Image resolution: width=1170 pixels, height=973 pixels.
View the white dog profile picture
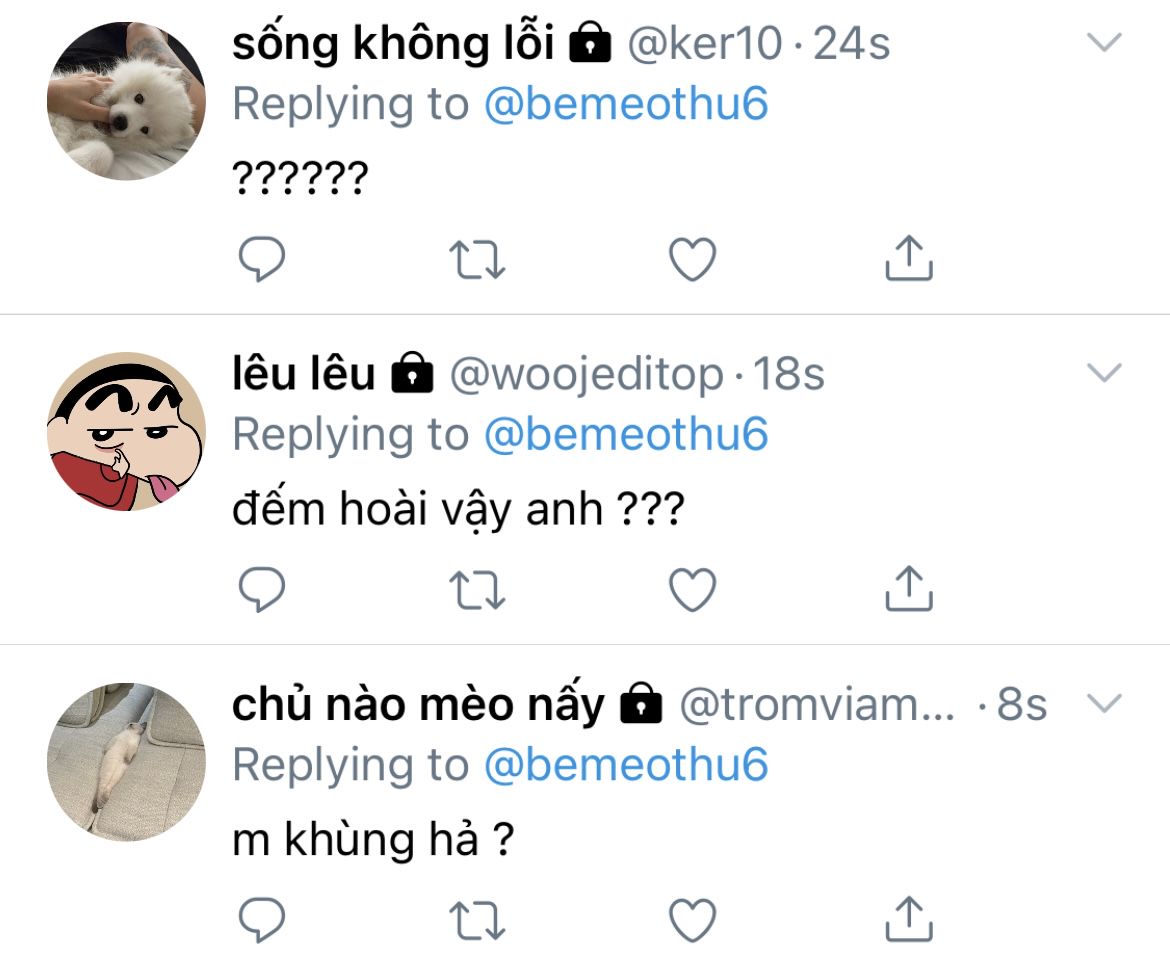pos(126,101)
